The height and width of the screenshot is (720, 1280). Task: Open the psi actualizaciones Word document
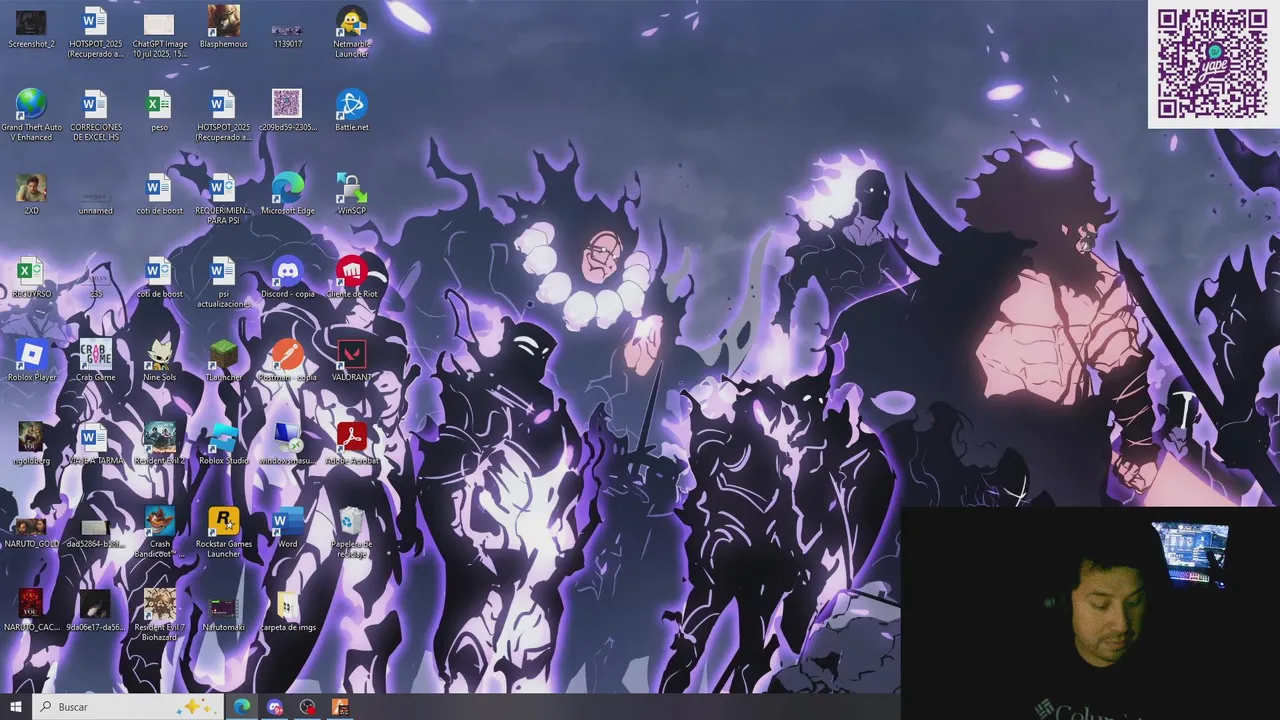click(223, 282)
